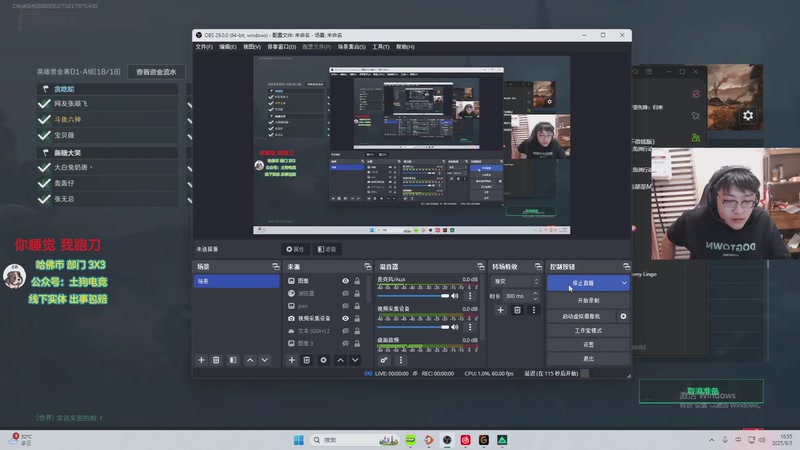
Task: Open the 渐变 transition type dropdown
Action: point(515,281)
